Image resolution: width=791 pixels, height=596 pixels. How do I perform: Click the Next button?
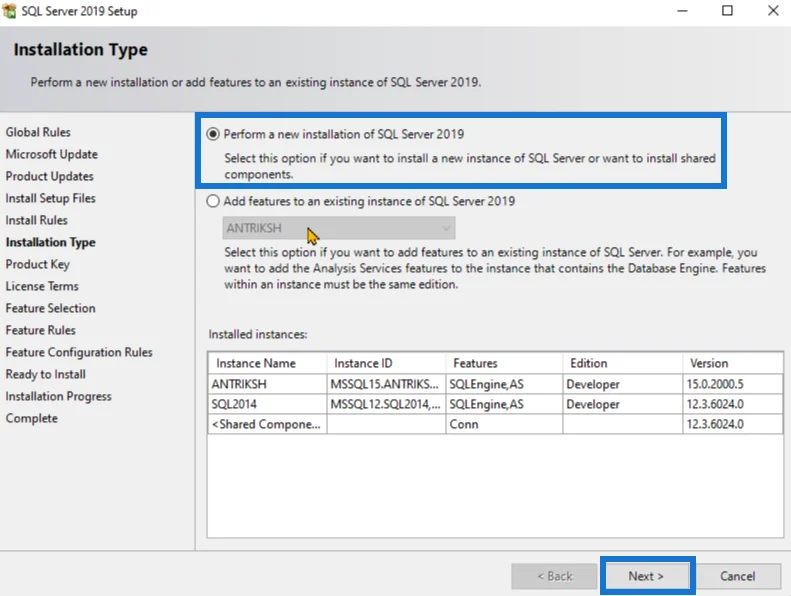click(x=647, y=576)
